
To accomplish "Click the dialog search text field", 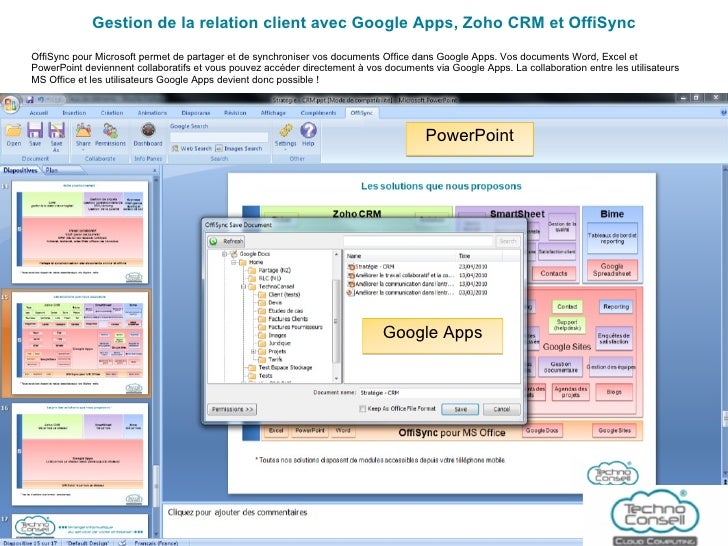I will coord(418,241).
